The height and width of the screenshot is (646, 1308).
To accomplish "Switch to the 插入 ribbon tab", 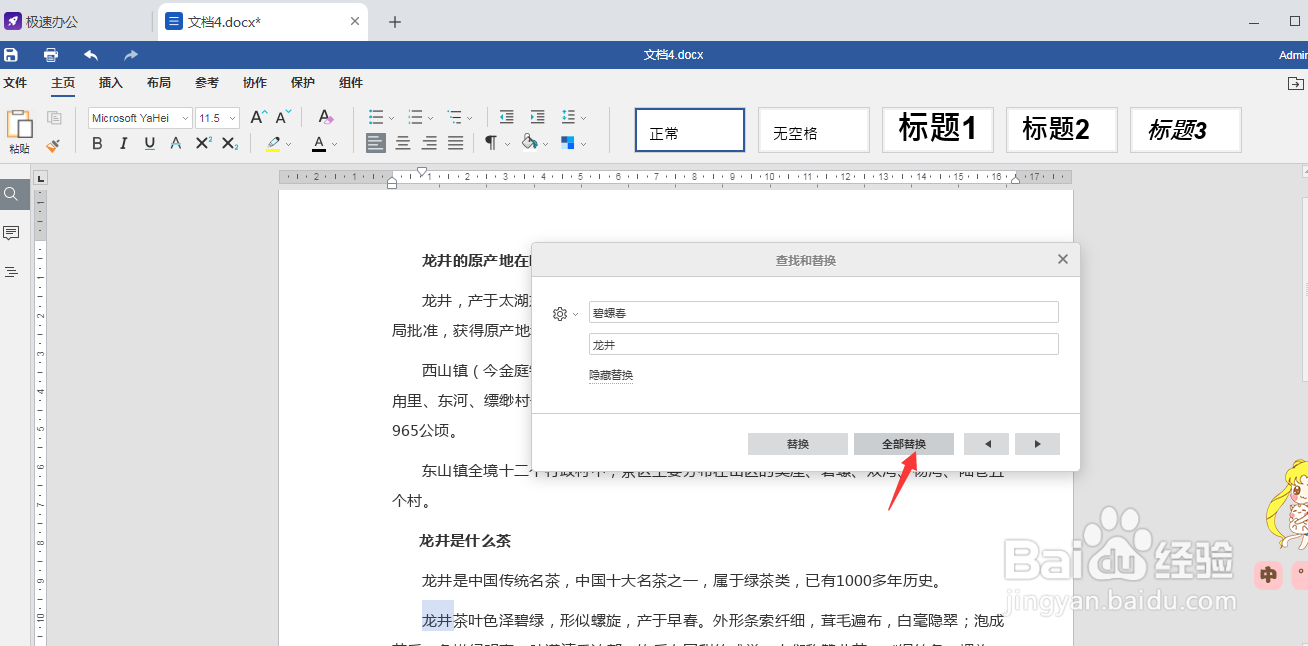I will point(110,83).
